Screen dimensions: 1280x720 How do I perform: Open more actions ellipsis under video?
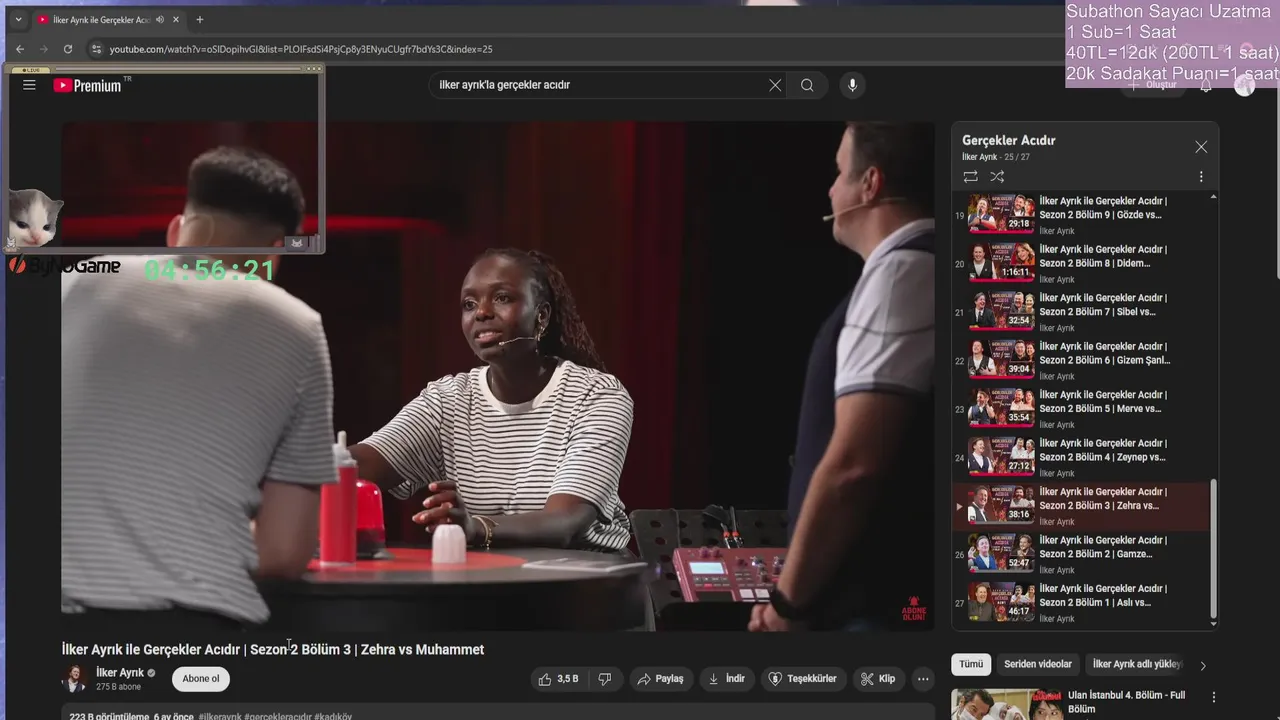tap(923, 679)
